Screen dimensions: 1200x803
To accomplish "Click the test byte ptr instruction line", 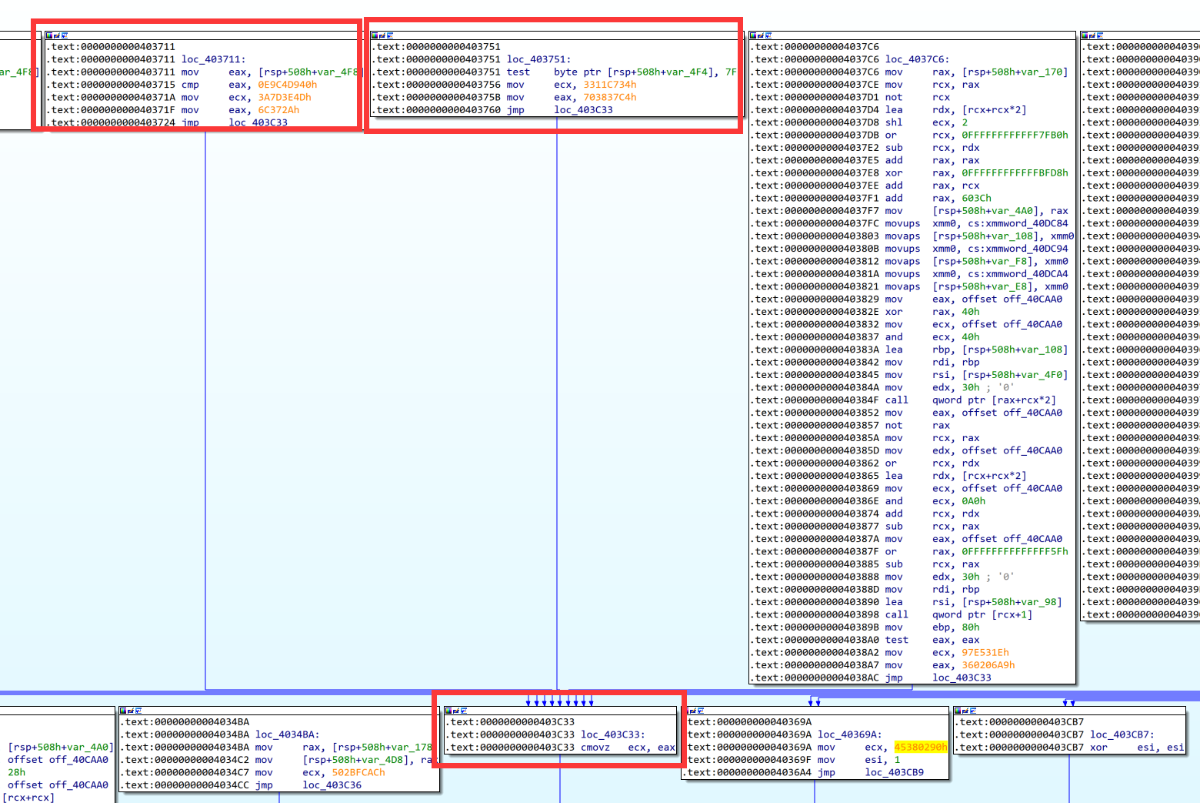I will [x=554, y=72].
